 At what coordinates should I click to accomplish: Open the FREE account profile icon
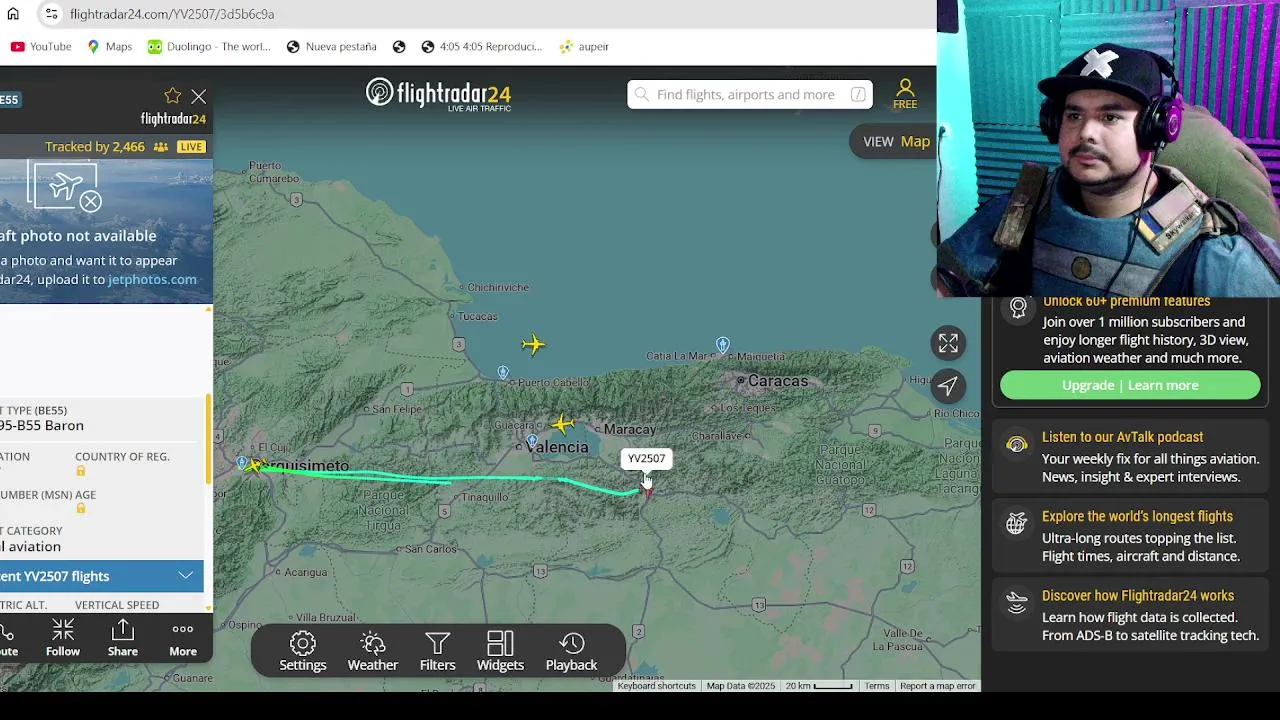905,94
